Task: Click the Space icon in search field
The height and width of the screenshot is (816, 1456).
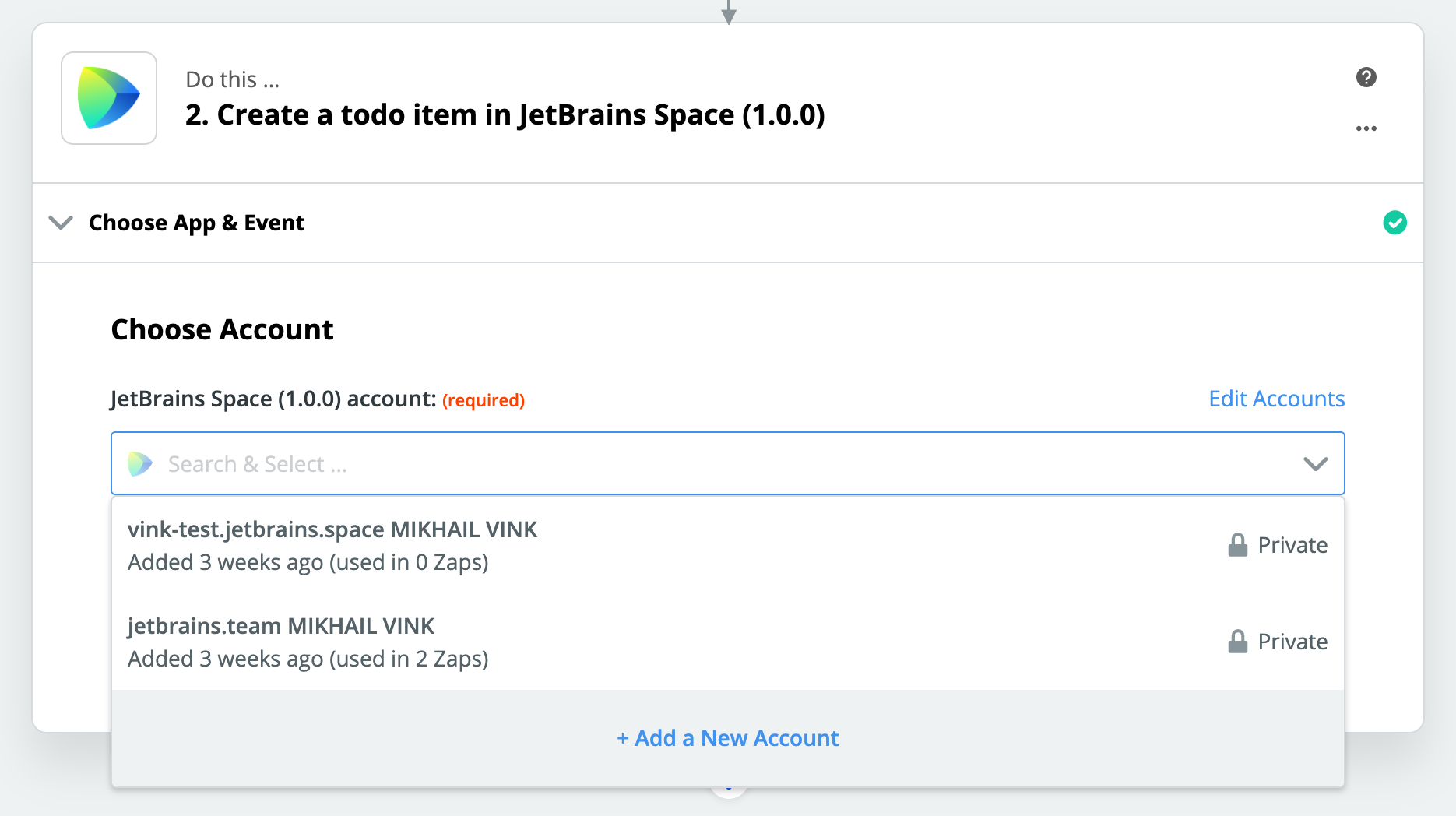Action: 140,464
